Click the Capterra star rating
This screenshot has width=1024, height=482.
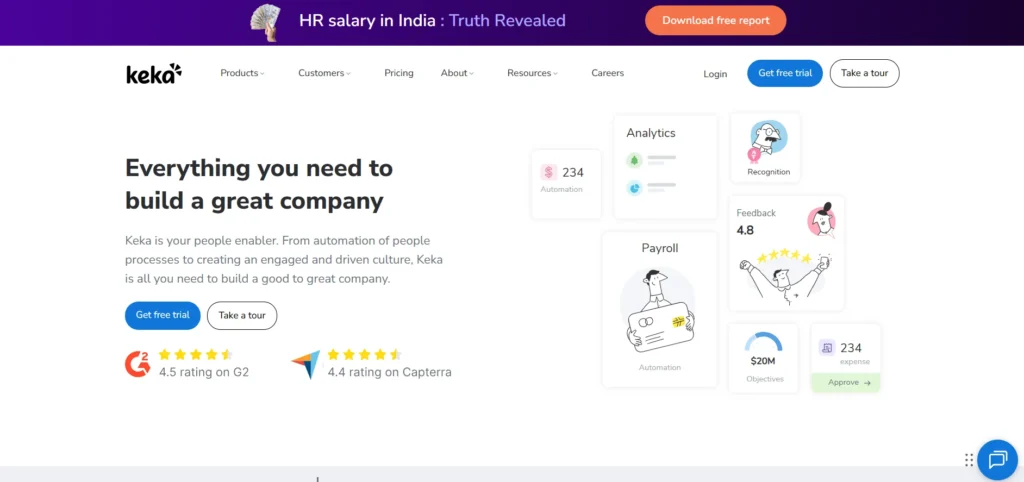(364, 355)
